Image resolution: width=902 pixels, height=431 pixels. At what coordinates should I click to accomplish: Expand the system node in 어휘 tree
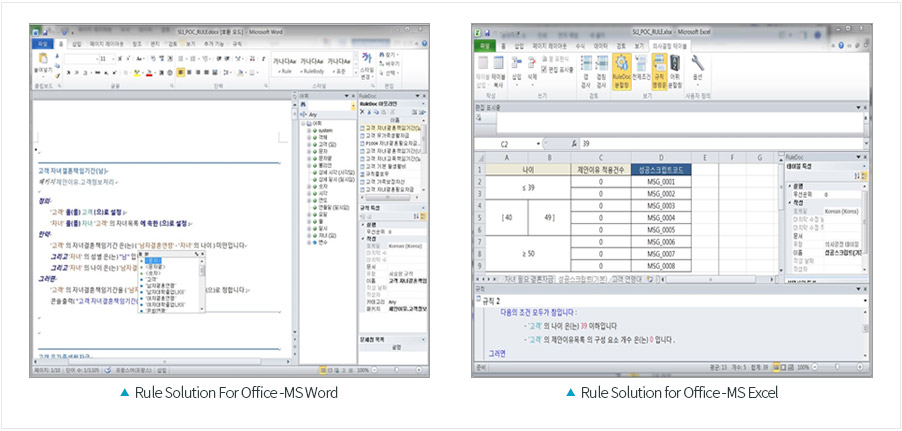click(308, 131)
